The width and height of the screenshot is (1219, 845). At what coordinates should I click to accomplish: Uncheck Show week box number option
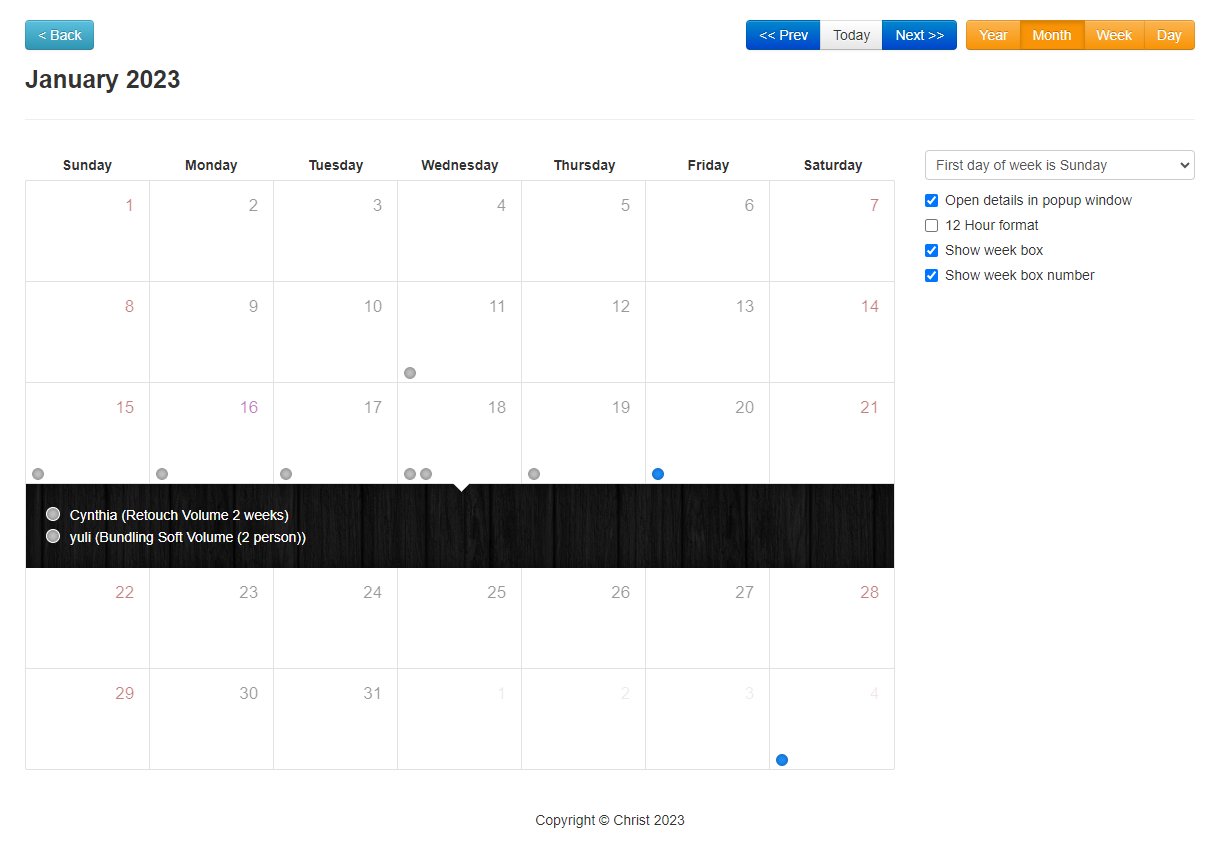[x=932, y=275]
